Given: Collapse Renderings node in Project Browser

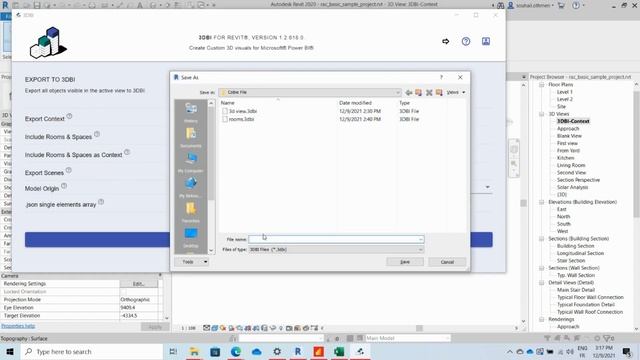Looking at the screenshot, I should coord(542,319).
